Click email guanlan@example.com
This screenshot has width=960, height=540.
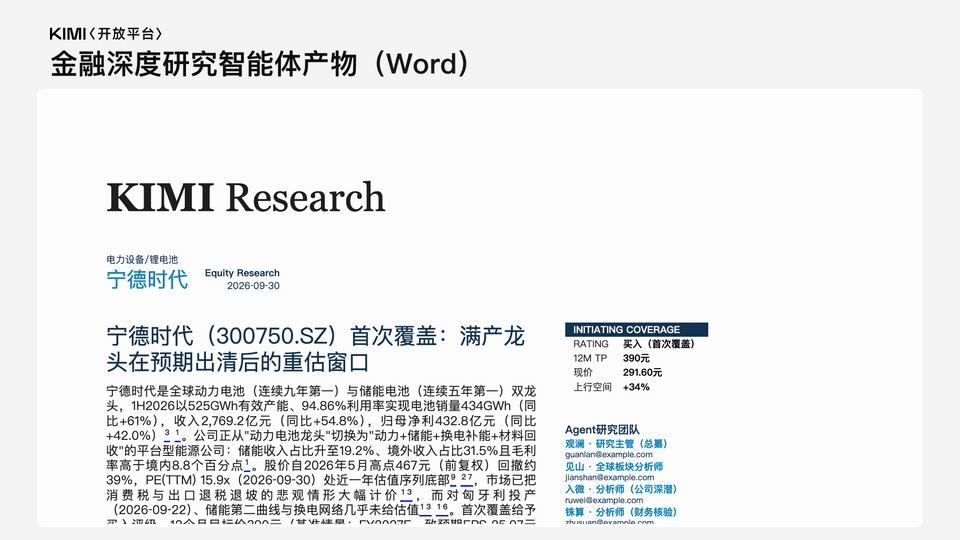coord(609,455)
